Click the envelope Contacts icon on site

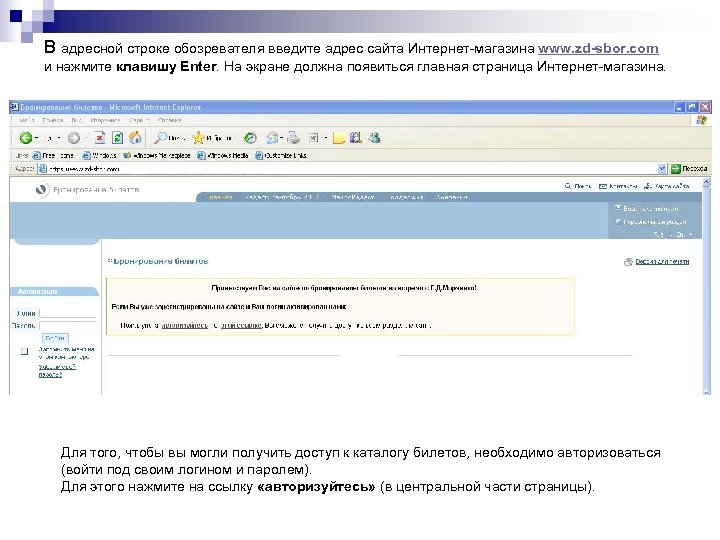(603, 186)
